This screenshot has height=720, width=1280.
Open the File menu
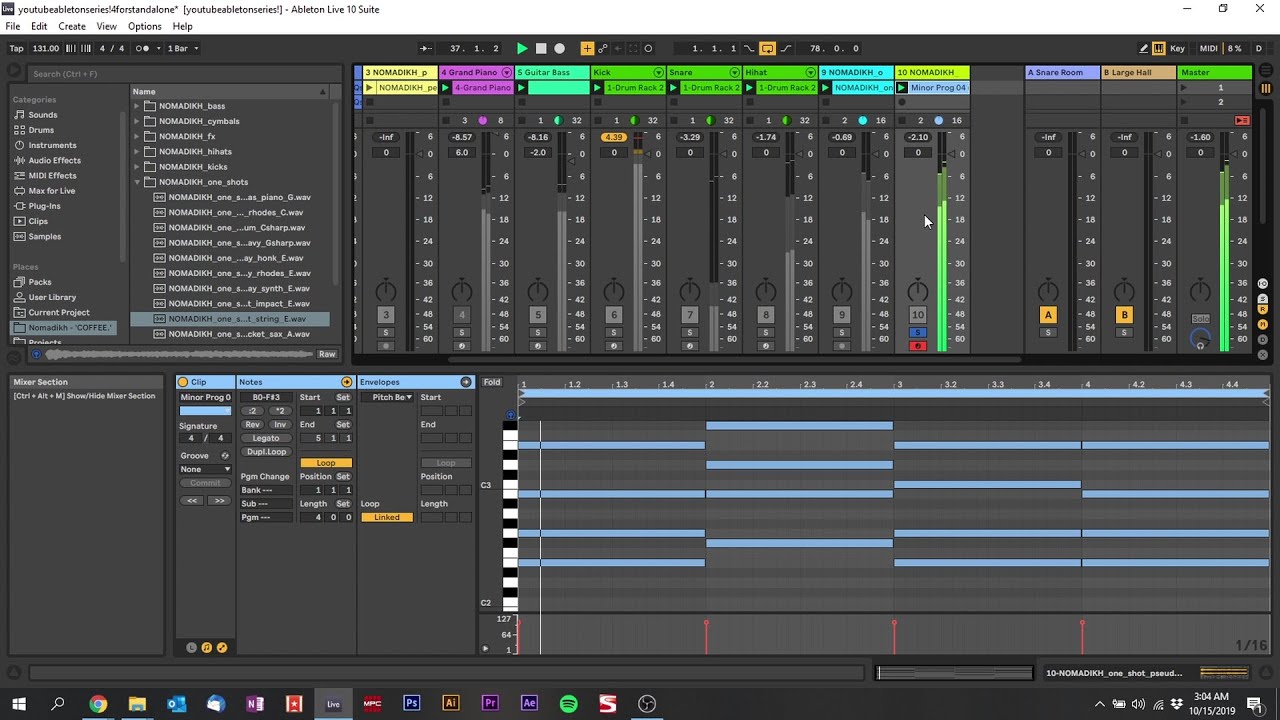[13, 26]
